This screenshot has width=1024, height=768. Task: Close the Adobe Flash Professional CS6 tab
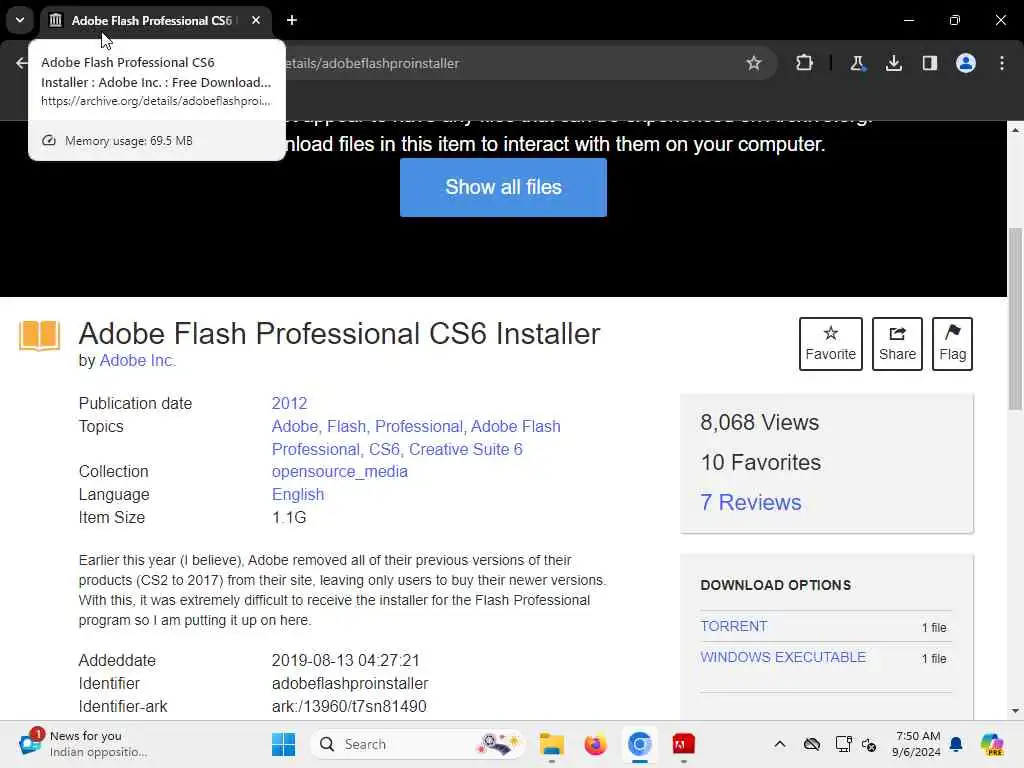tap(256, 20)
